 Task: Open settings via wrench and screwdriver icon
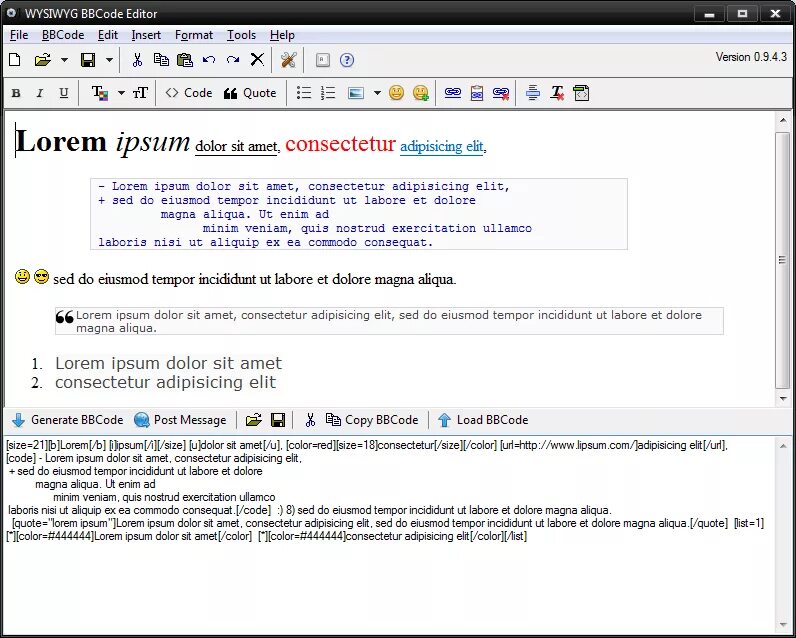pyautogui.click(x=288, y=60)
